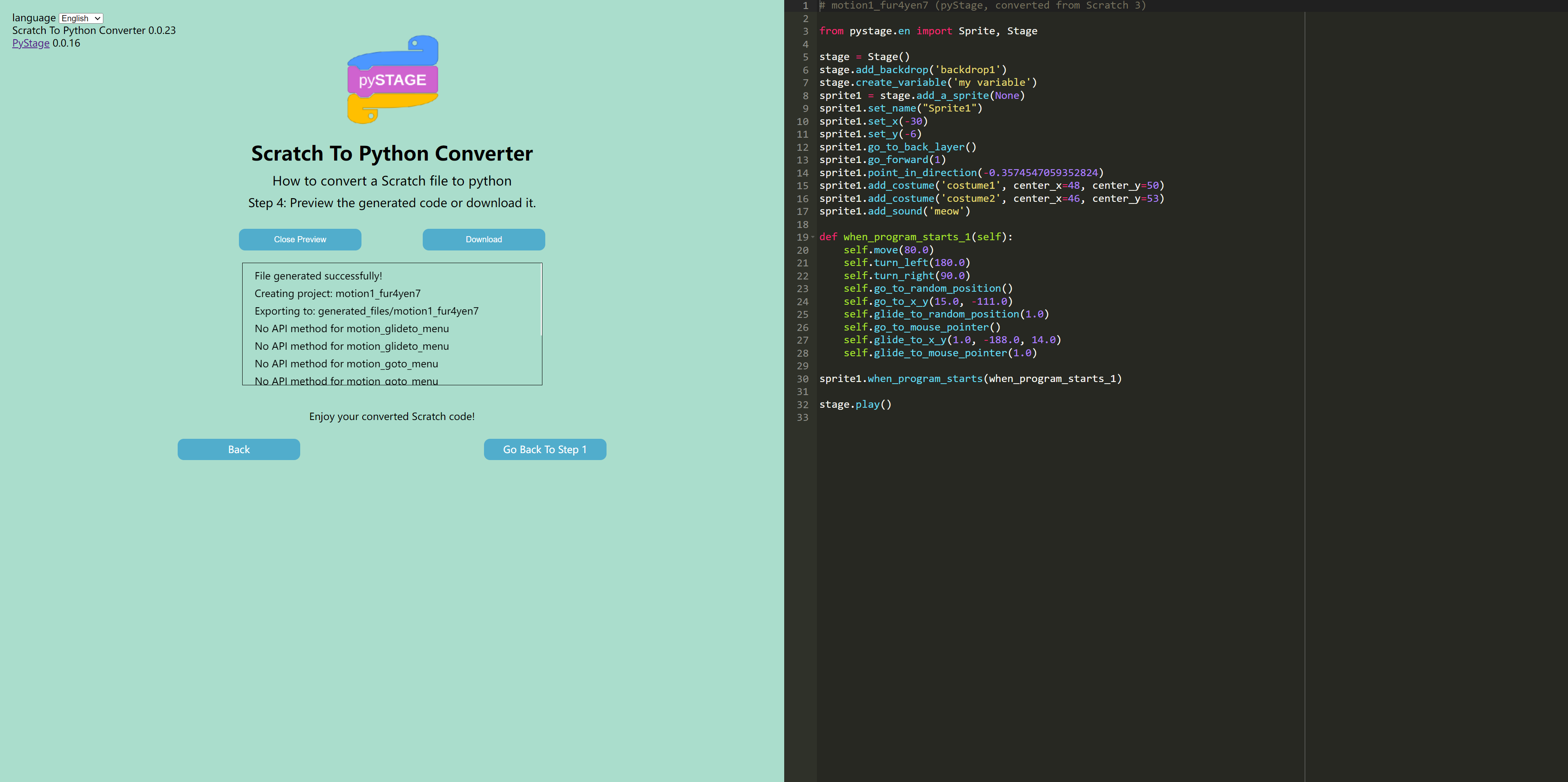Image resolution: width=1568 pixels, height=782 pixels.
Task: Click code line adding 'costume2'
Action: pyautogui.click(x=992, y=199)
